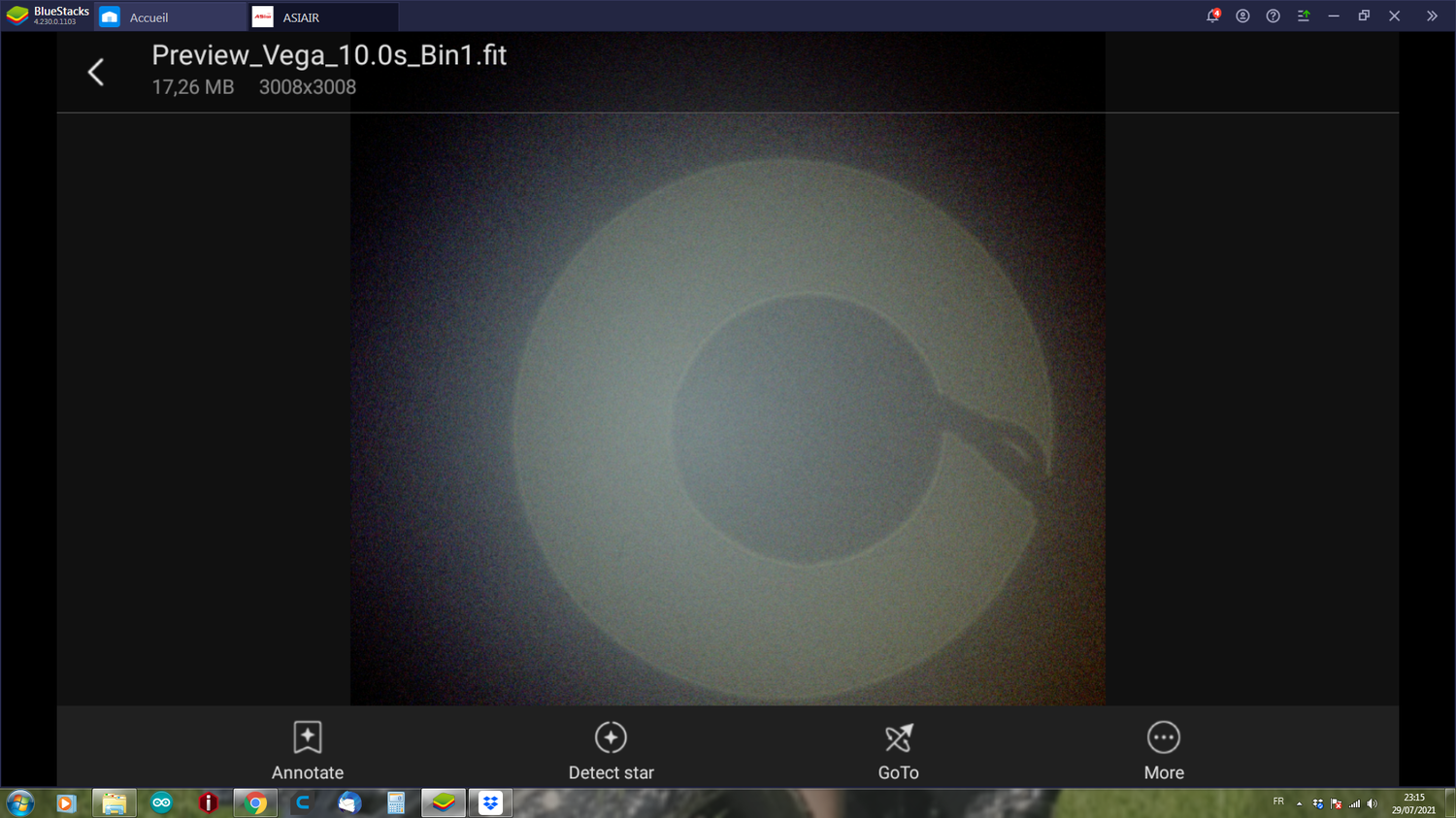Open the BlueStacks account icon
The height and width of the screenshot is (818, 1456).
(1242, 16)
